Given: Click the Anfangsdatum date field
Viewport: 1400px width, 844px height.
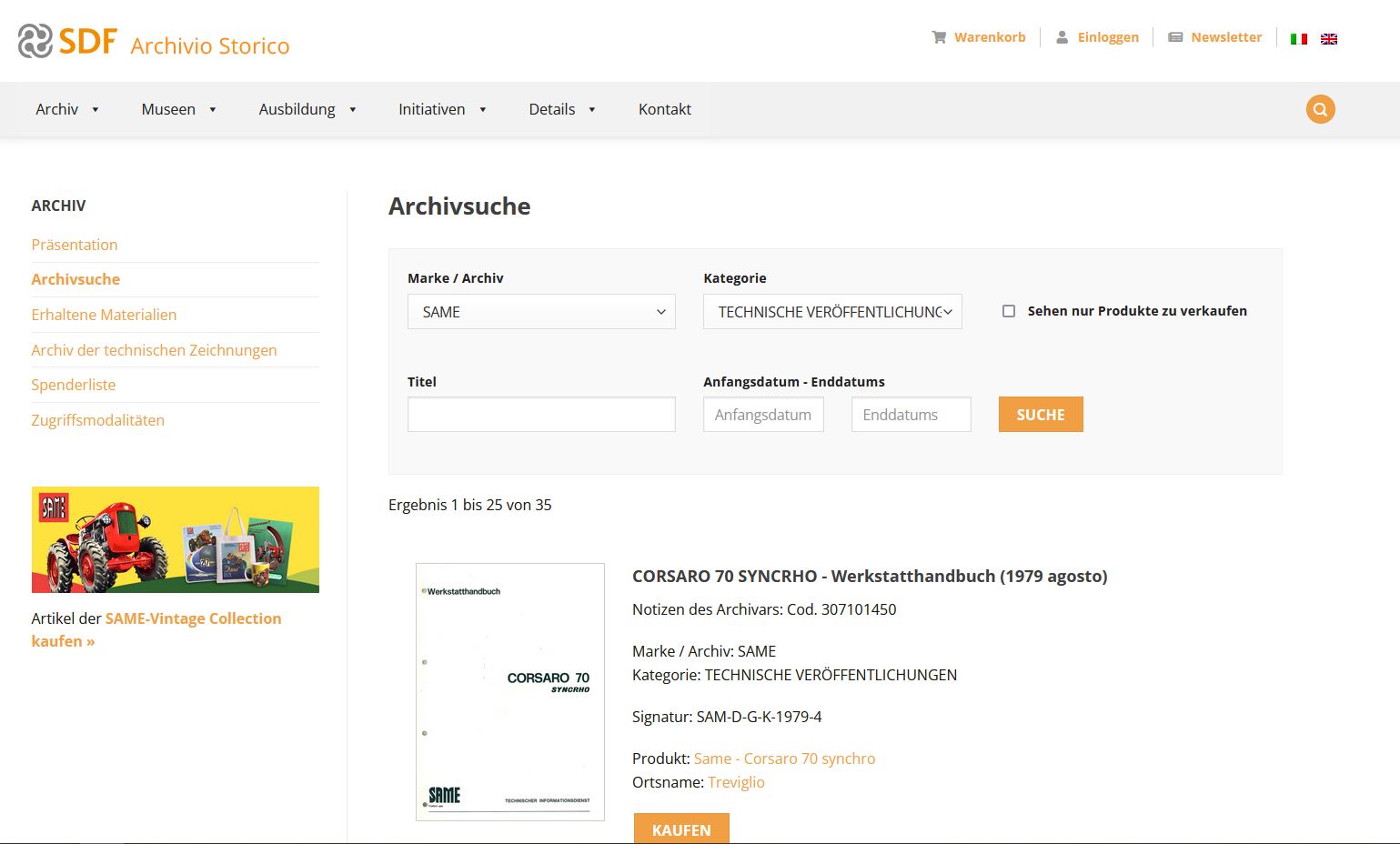Looking at the screenshot, I should pyautogui.click(x=762, y=415).
